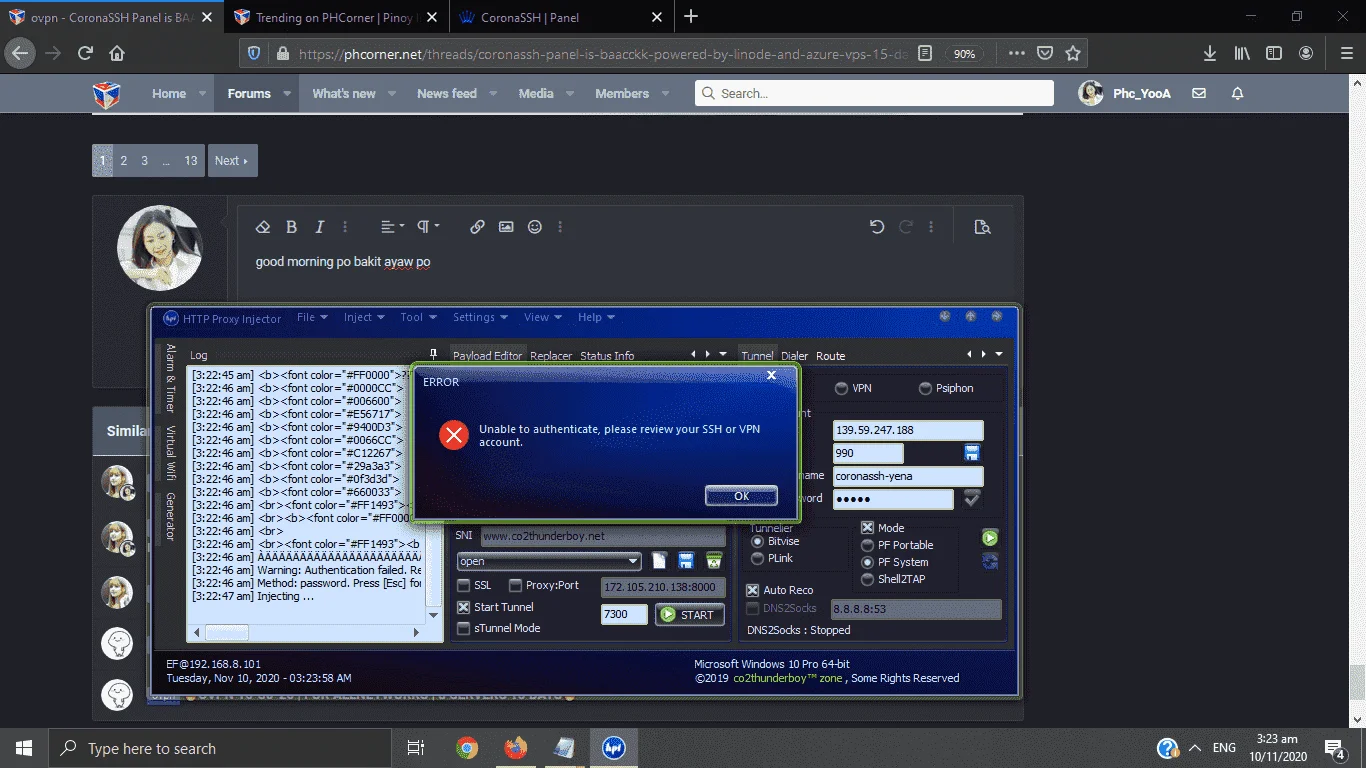
Task: Click the new payload file icon
Action: (659, 561)
